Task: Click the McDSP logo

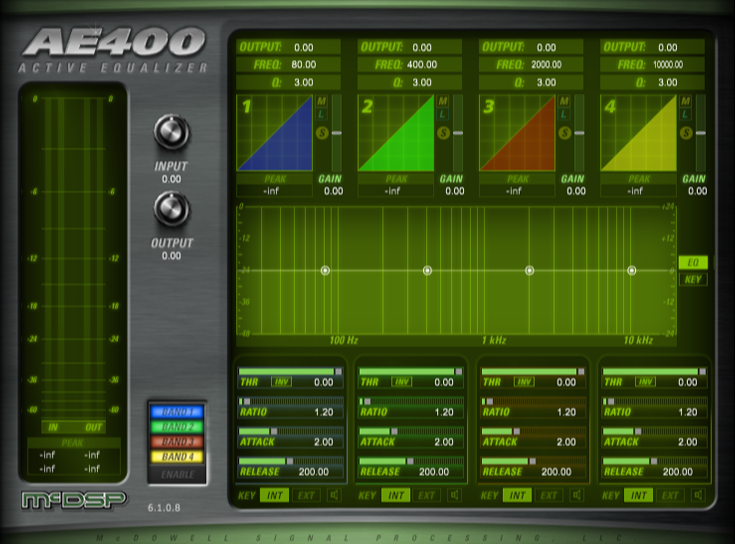Action: coord(74,500)
